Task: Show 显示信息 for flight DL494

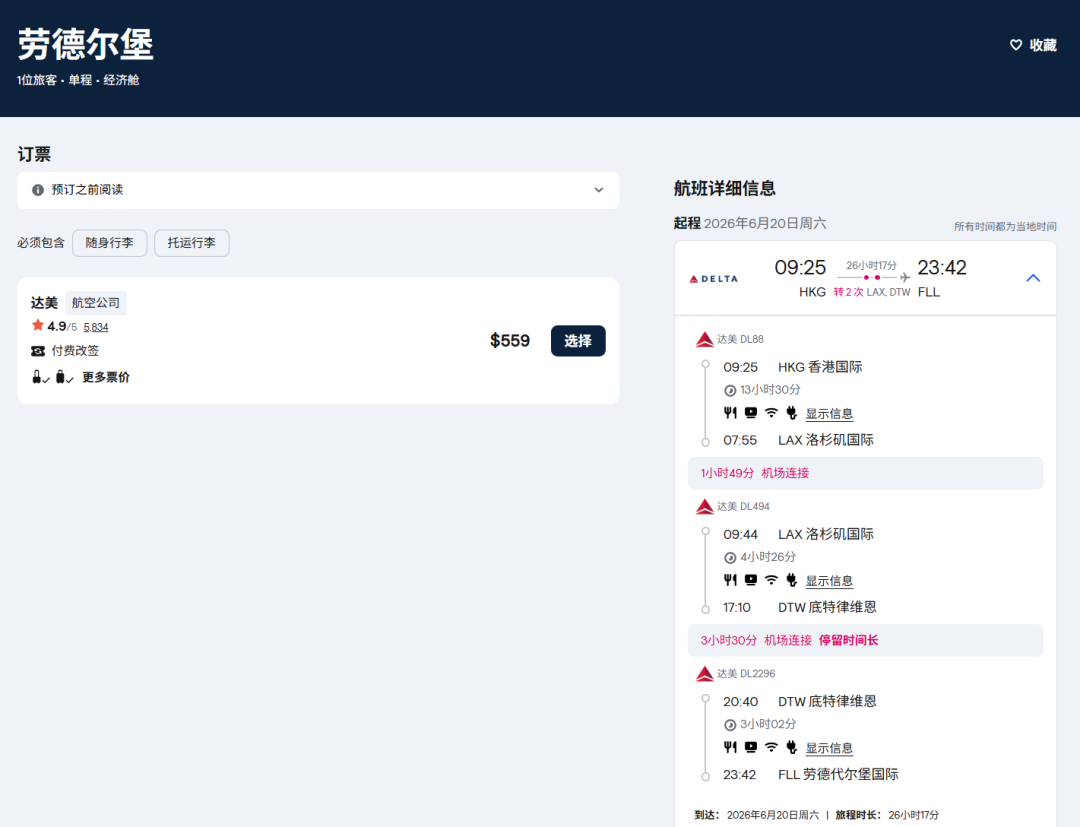Action: point(829,581)
